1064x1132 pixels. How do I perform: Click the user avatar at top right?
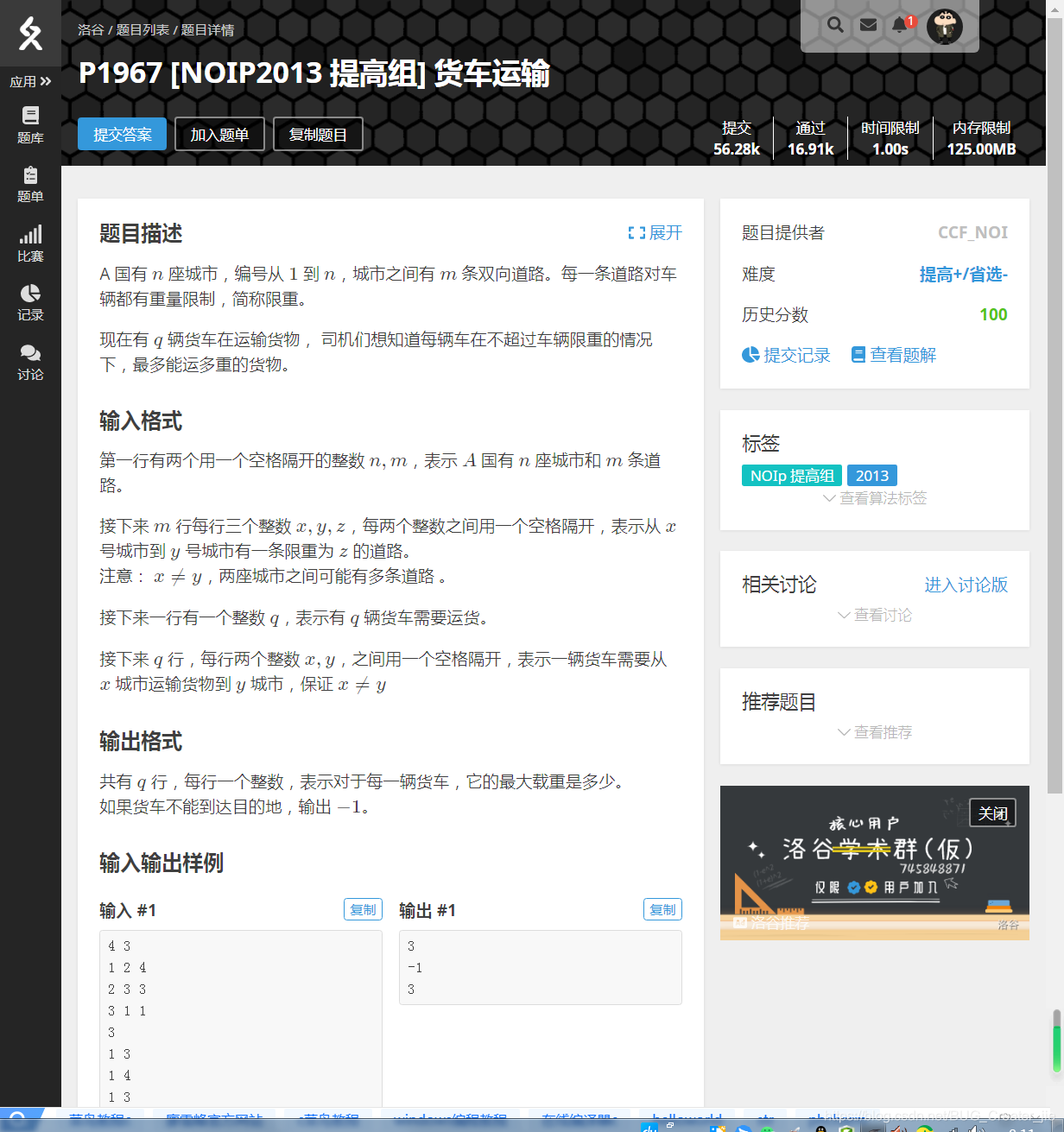pyautogui.click(x=946, y=25)
